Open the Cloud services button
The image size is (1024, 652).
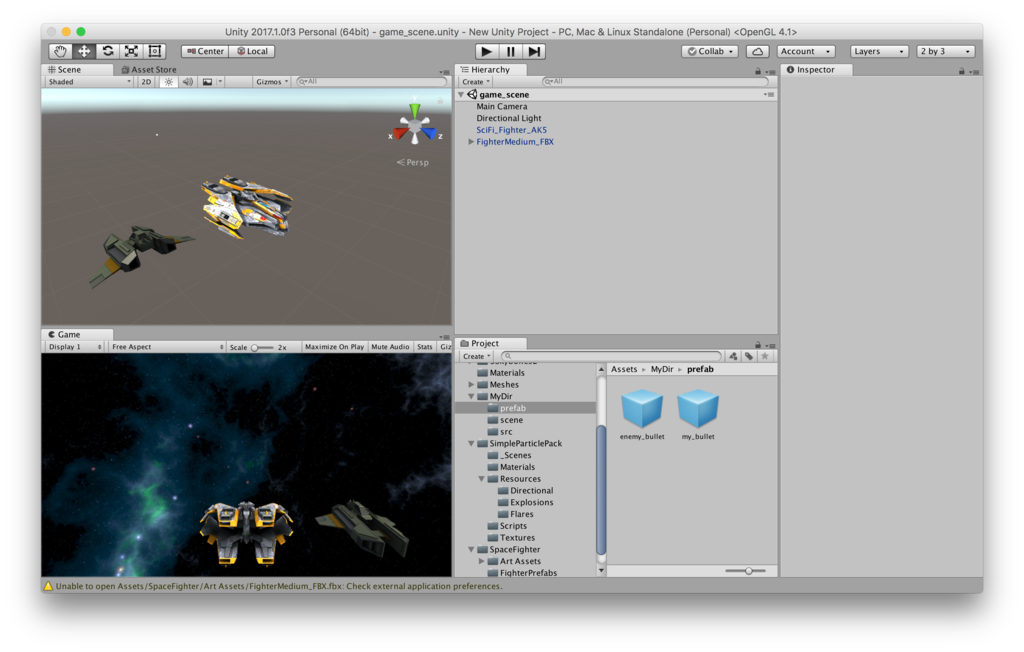pos(758,51)
